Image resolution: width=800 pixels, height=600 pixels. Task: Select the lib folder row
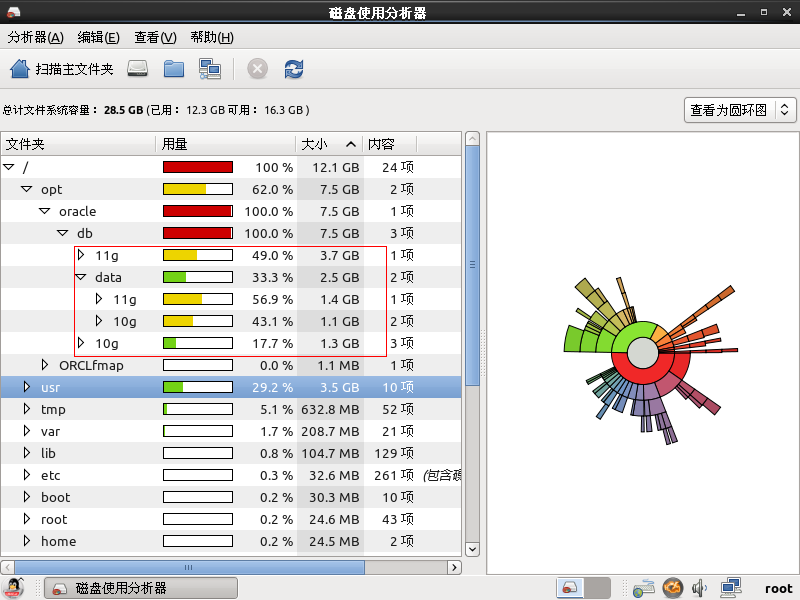(x=231, y=453)
